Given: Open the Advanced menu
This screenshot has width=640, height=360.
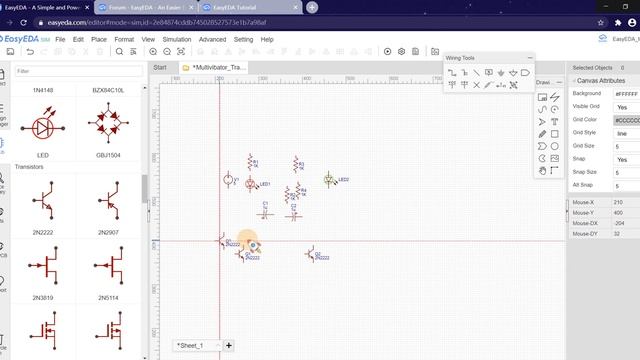Looking at the screenshot, I should tap(212, 40).
